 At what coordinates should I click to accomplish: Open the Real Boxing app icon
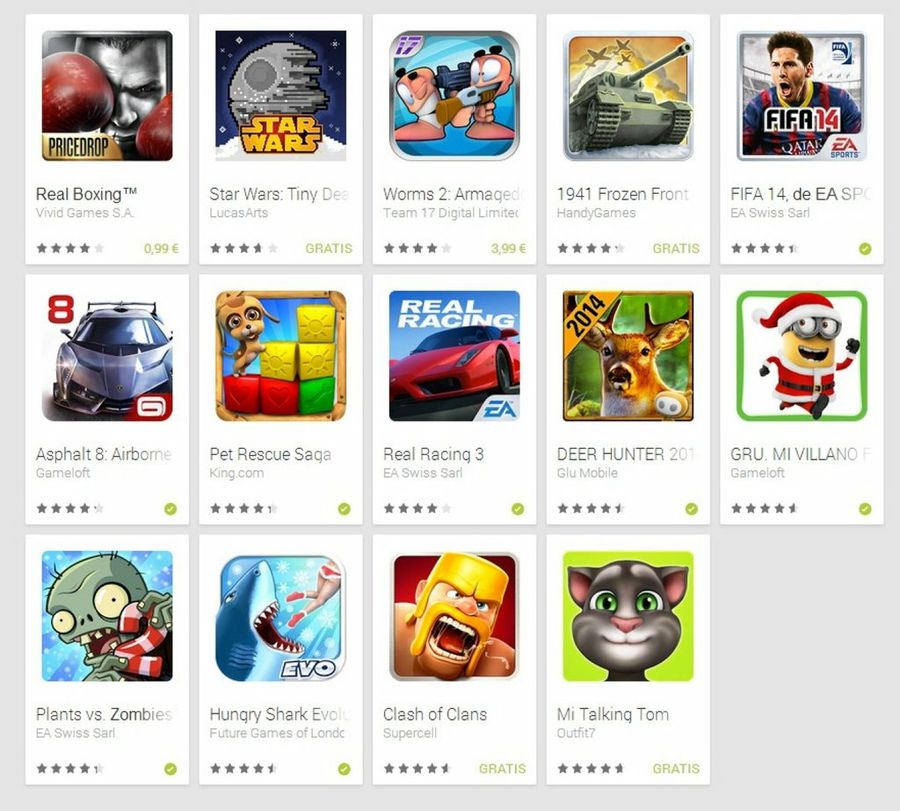tap(107, 96)
